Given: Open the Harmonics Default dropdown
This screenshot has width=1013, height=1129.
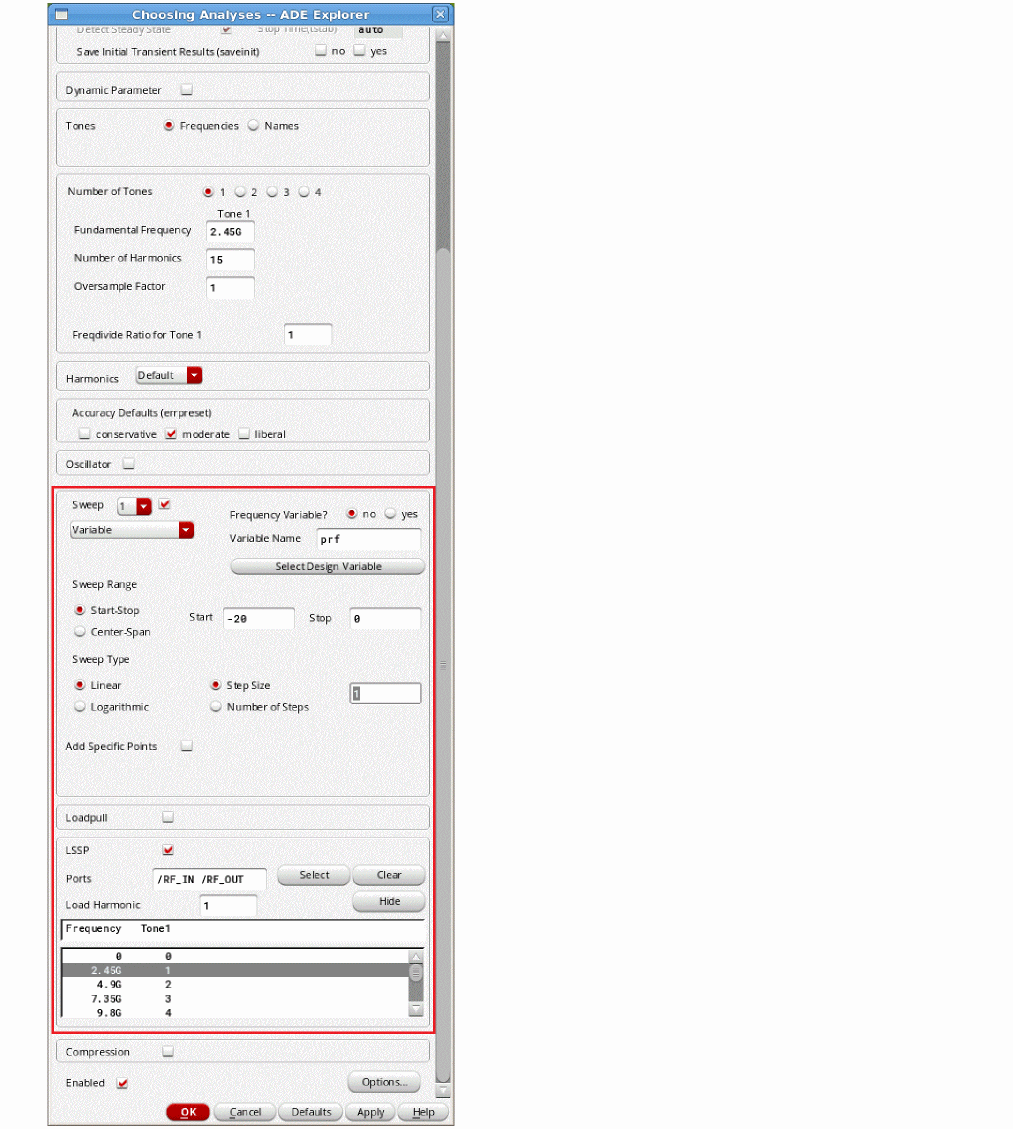Looking at the screenshot, I should point(169,375).
